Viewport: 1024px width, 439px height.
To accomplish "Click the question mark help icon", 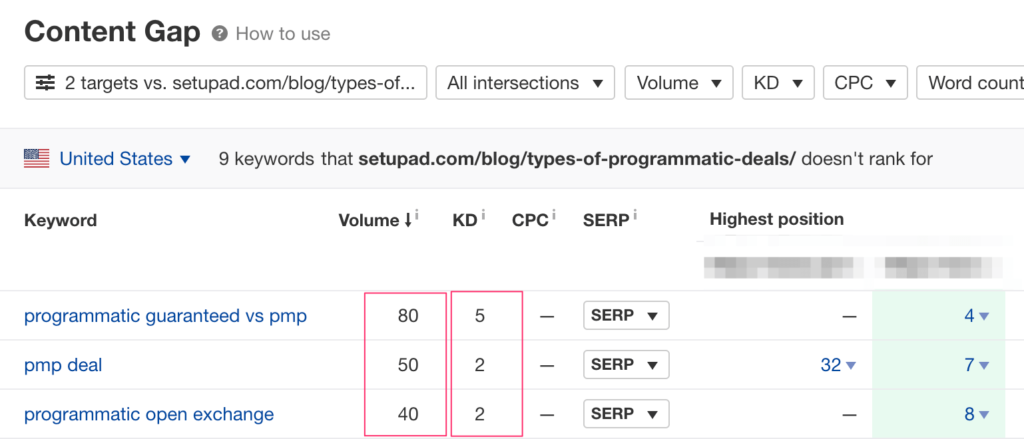I will click(x=220, y=33).
